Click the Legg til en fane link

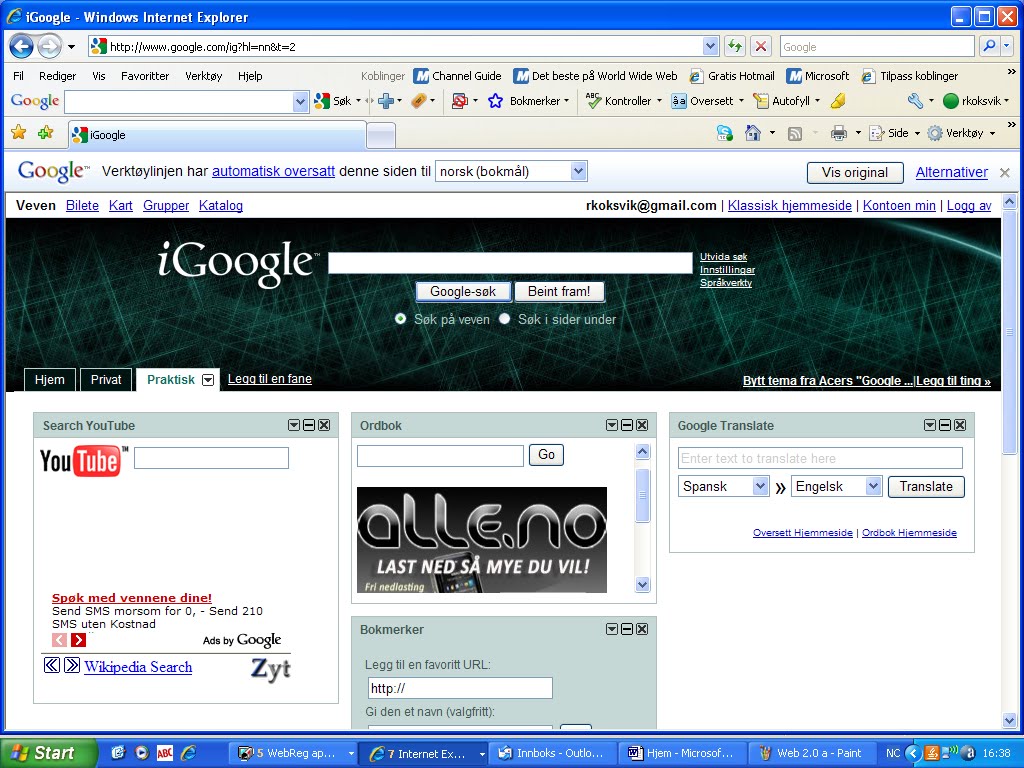(270, 379)
